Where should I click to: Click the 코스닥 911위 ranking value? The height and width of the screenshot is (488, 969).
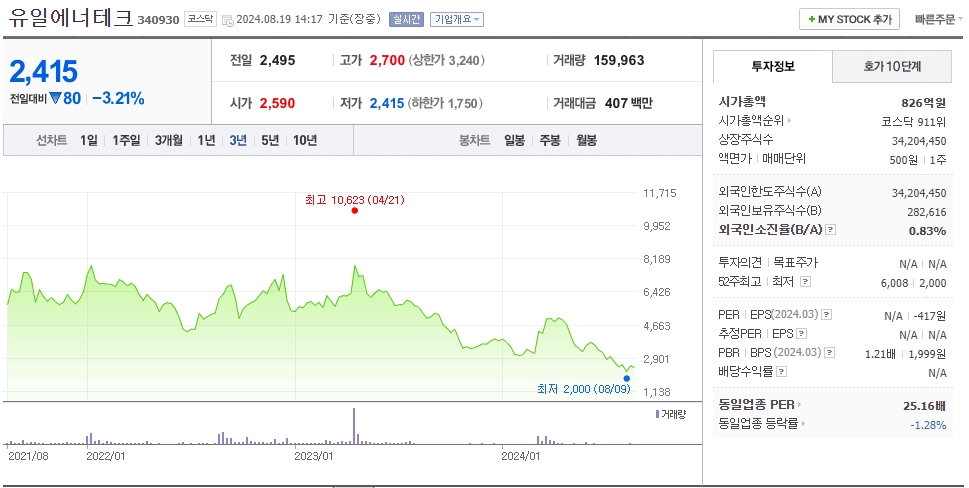[914, 122]
